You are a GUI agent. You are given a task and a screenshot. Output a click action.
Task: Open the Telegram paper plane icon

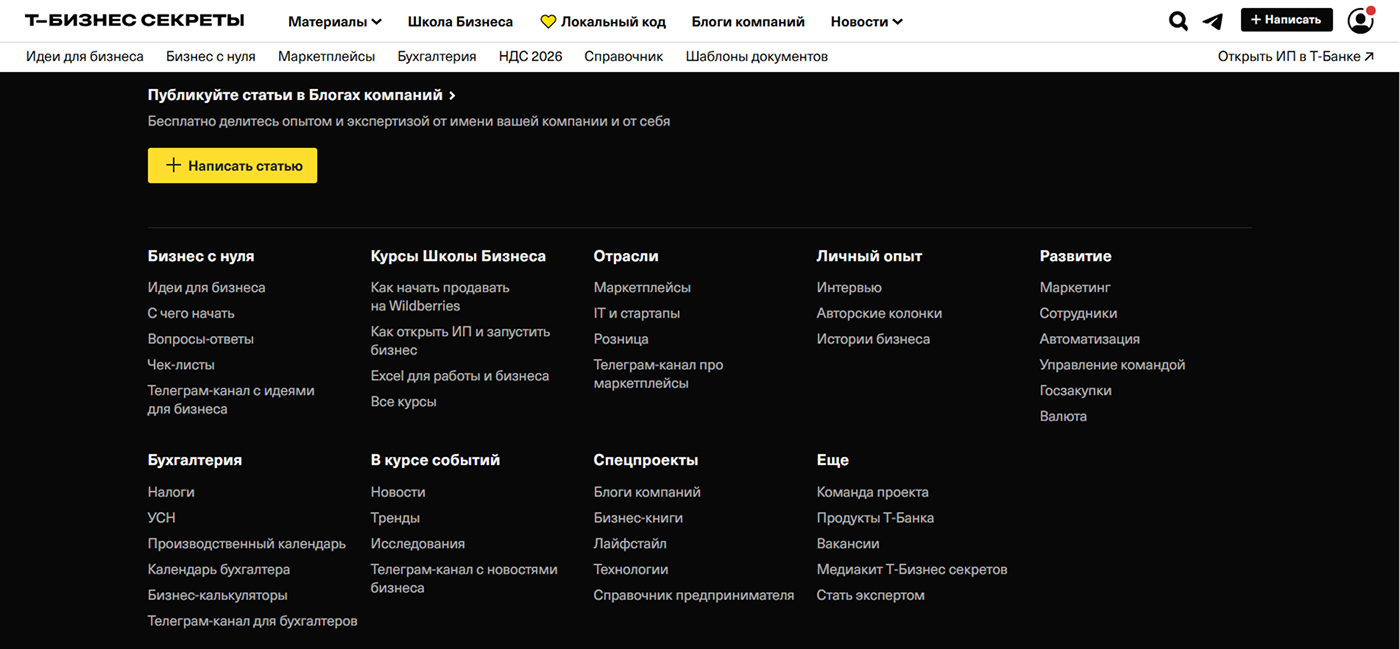tap(1213, 21)
